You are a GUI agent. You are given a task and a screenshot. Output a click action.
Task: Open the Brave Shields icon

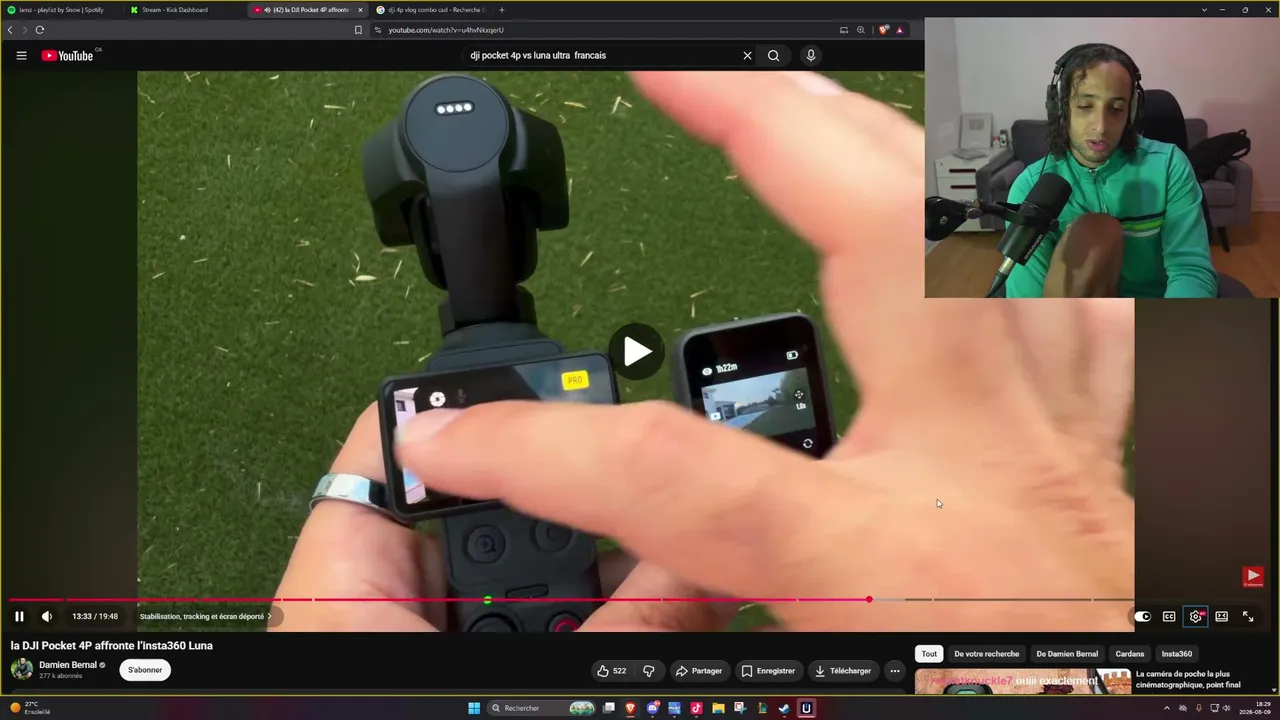(x=883, y=30)
